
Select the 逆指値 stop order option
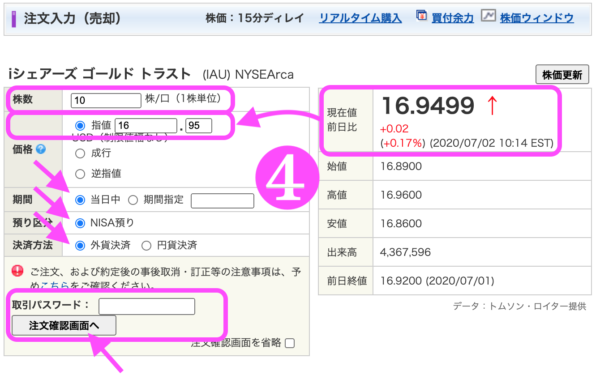tap(80, 174)
